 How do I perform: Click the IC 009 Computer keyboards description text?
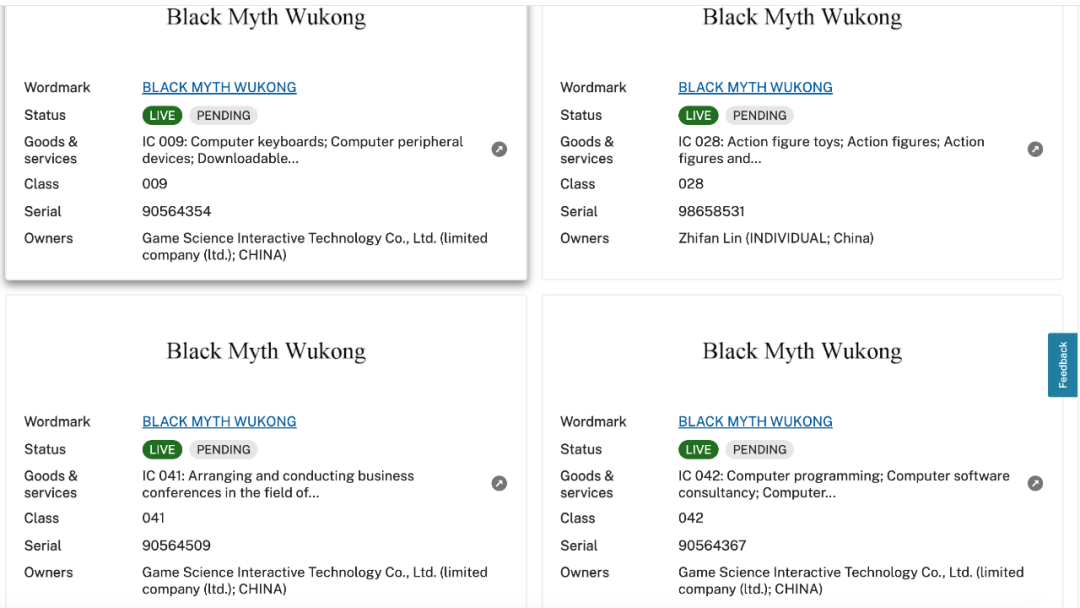pos(302,150)
